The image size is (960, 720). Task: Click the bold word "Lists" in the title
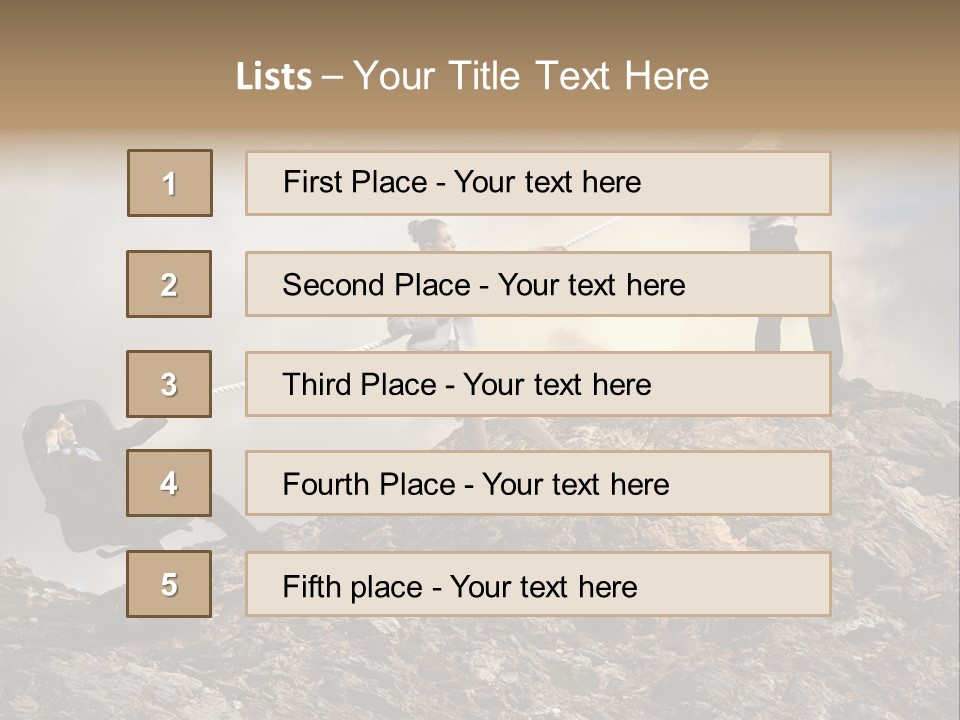coord(273,77)
